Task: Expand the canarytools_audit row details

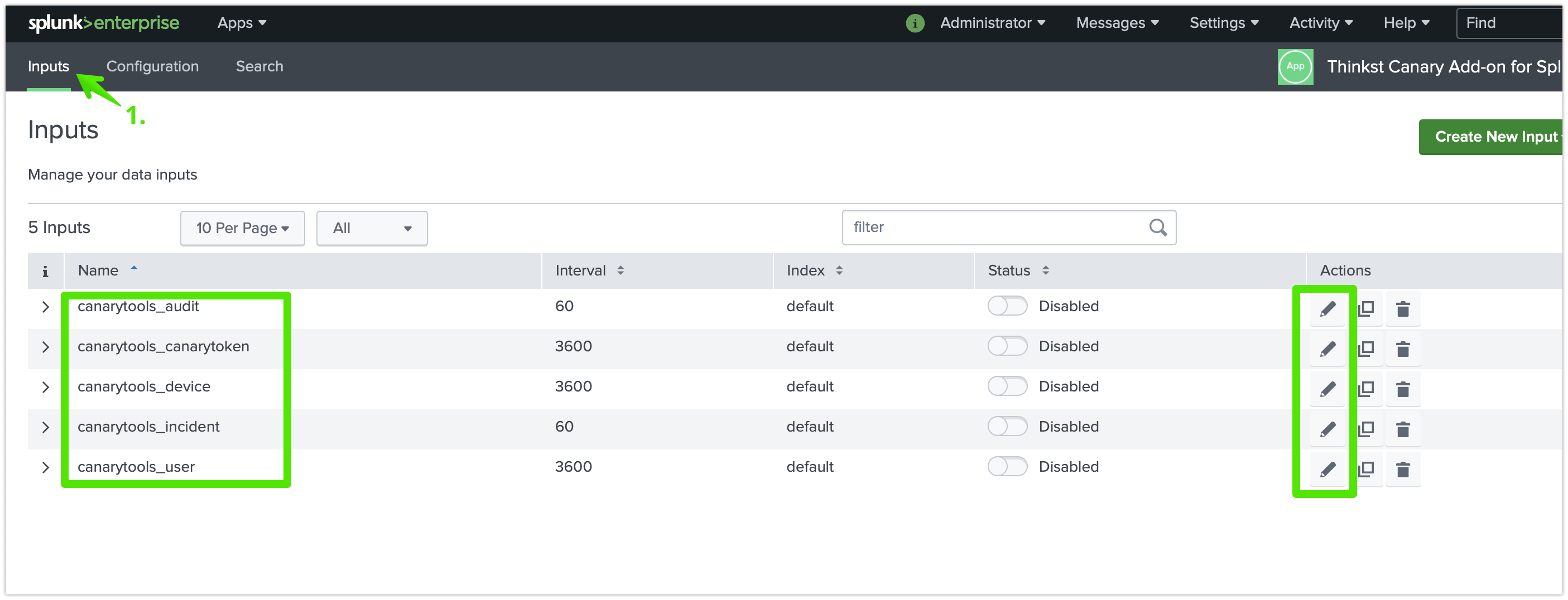Action: point(45,307)
